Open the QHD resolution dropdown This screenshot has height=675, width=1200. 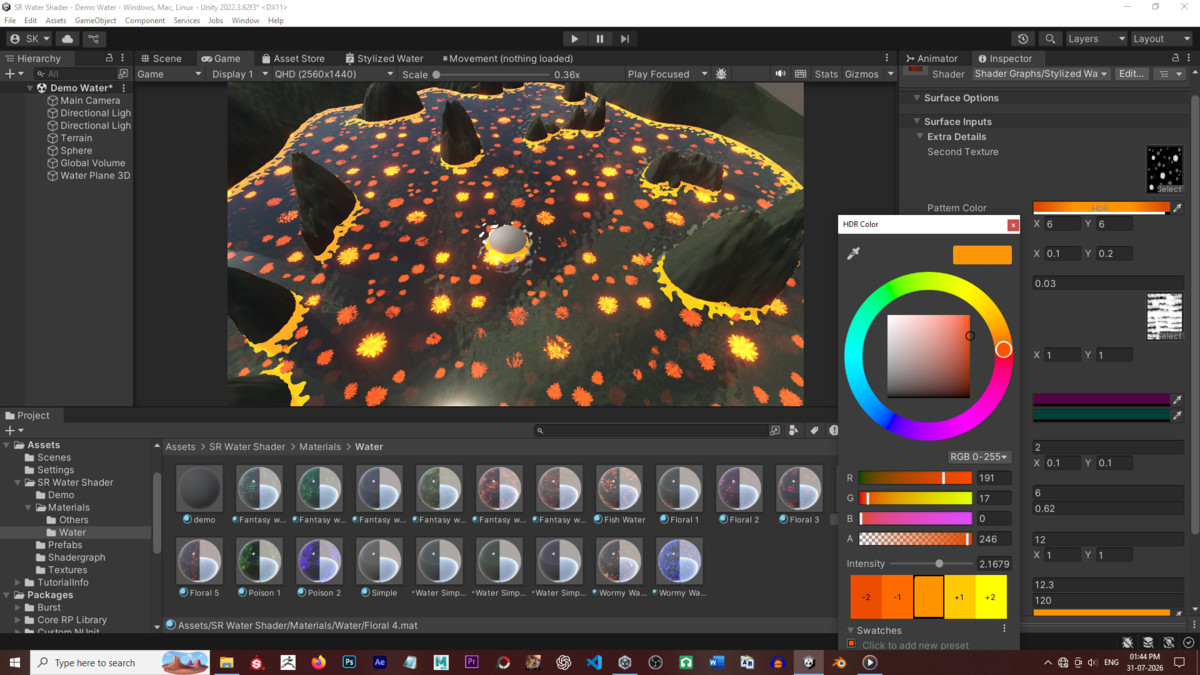click(x=333, y=74)
